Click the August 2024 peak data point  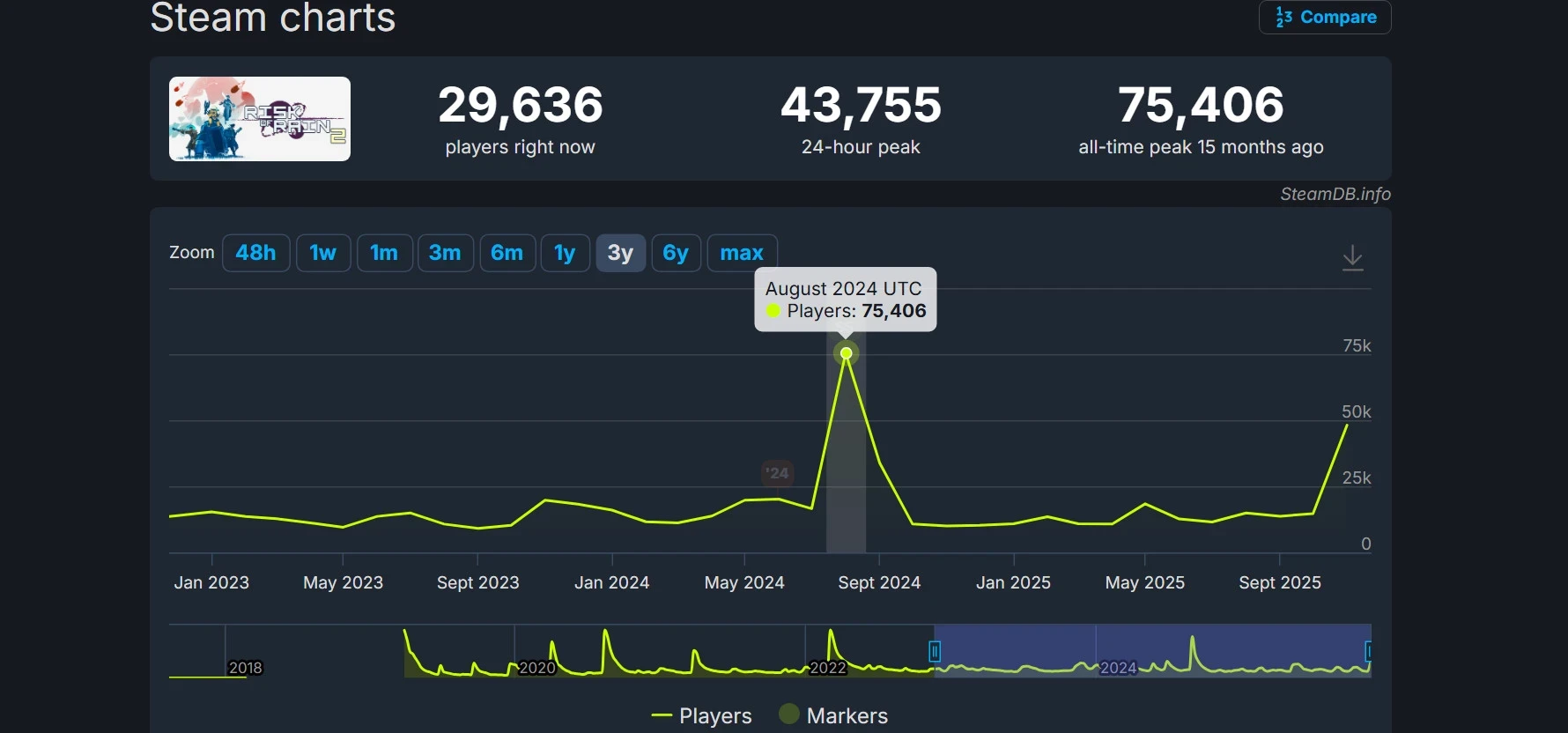pyautogui.click(x=846, y=353)
